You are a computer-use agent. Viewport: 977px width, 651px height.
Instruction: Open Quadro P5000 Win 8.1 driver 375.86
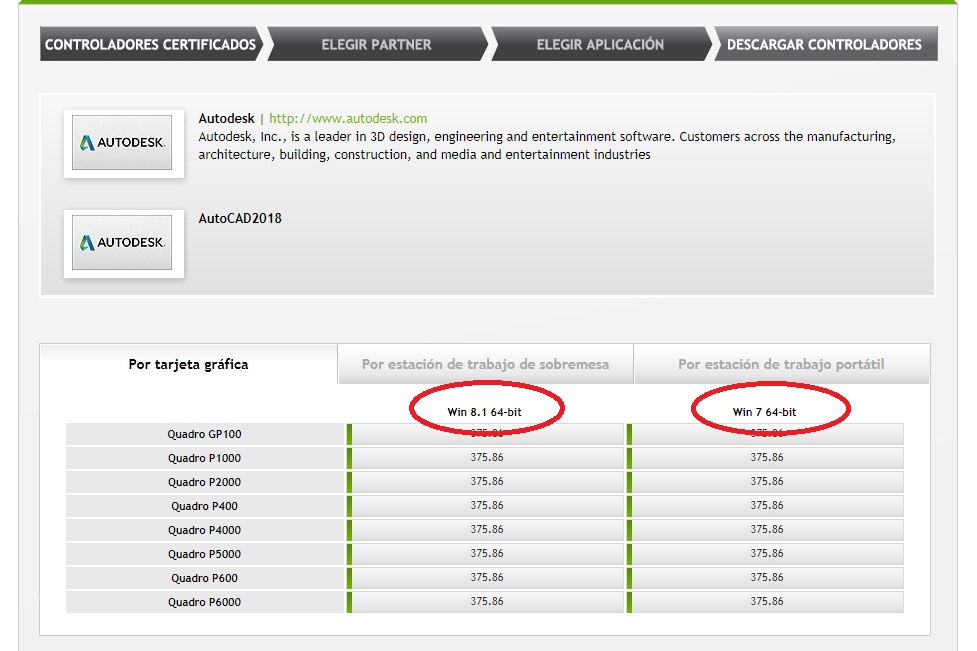pos(487,554)
